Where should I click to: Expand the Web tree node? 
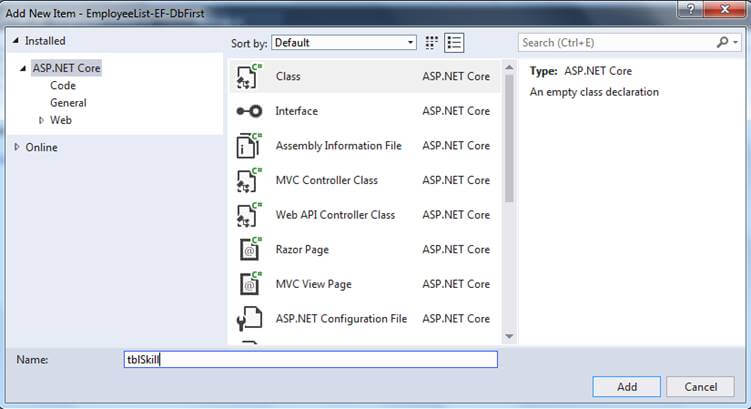coord(41,120)
